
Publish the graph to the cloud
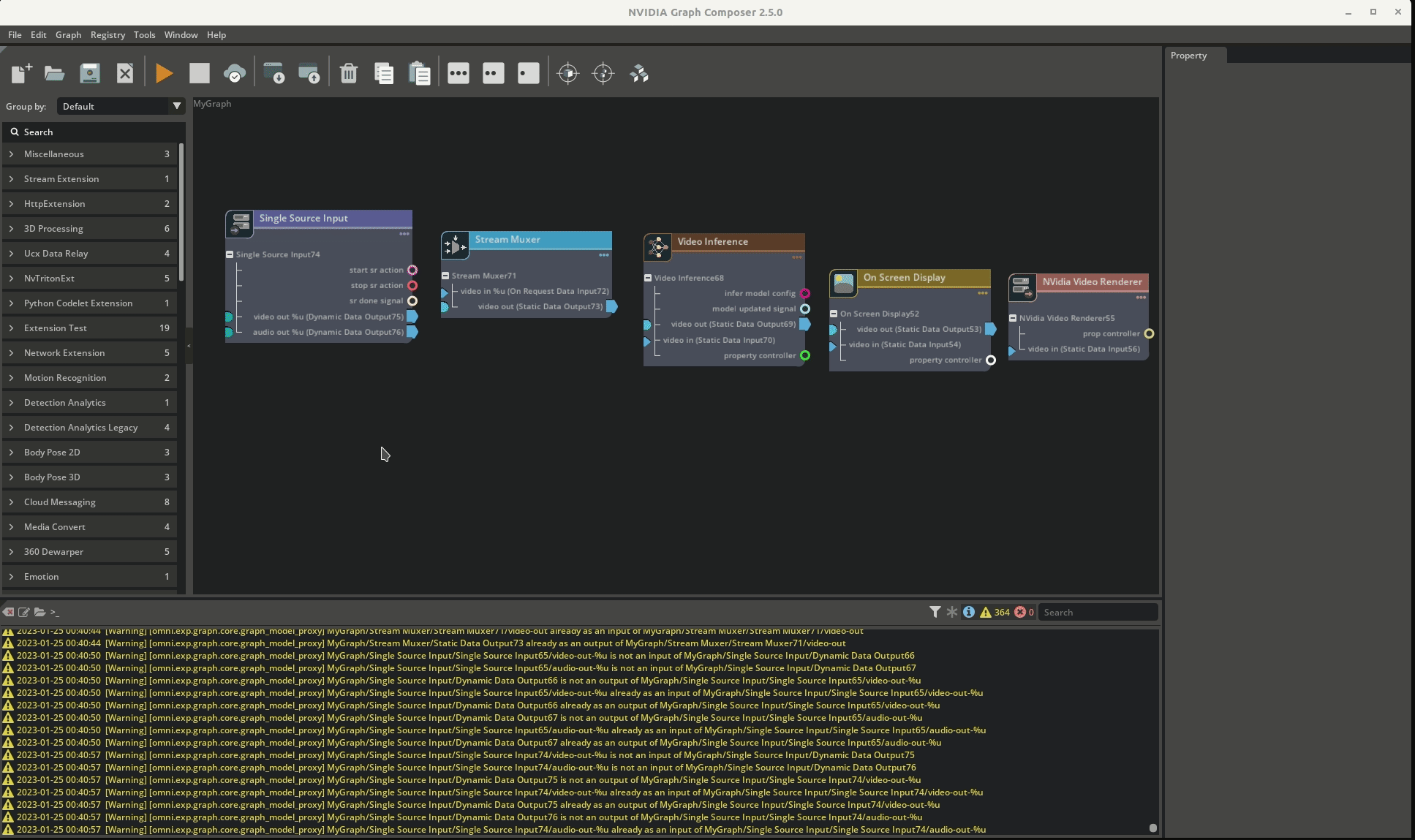(x=235, y=73)
